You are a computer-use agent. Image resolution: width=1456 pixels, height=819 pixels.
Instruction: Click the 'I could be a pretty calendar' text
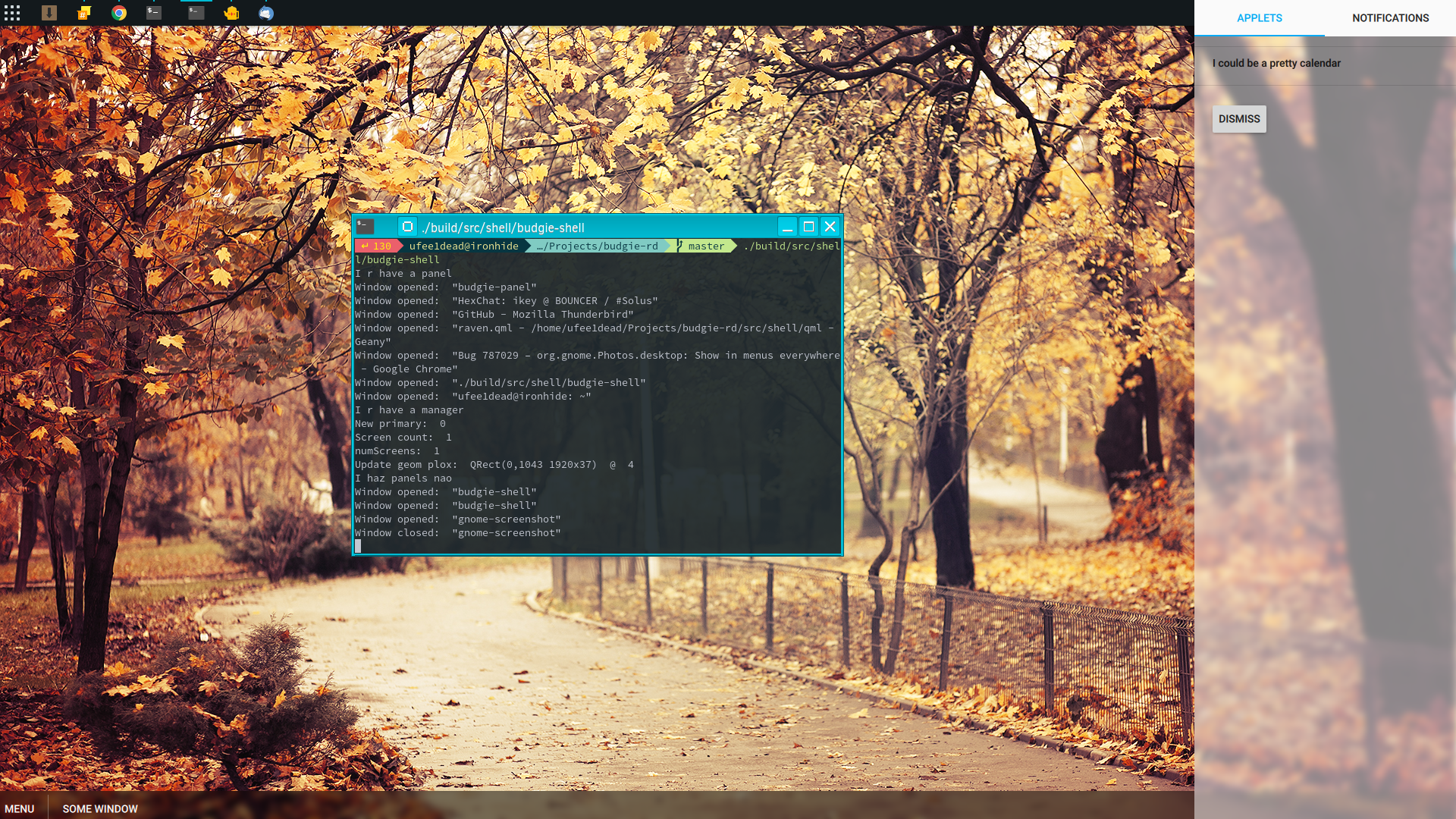(1276, 63)
